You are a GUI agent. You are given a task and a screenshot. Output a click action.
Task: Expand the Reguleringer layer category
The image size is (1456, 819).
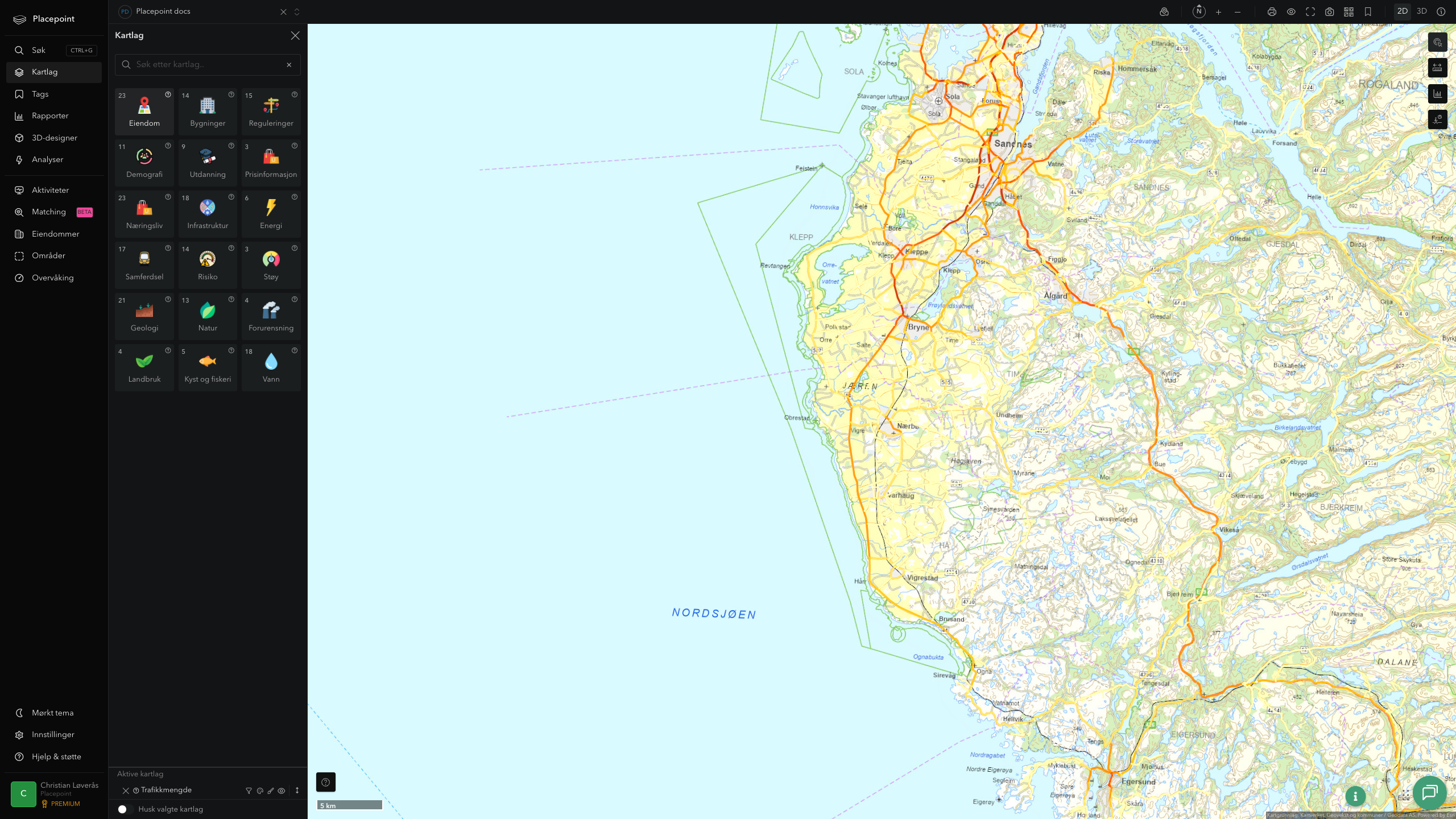pyautogui.click(x=271, y=111)
